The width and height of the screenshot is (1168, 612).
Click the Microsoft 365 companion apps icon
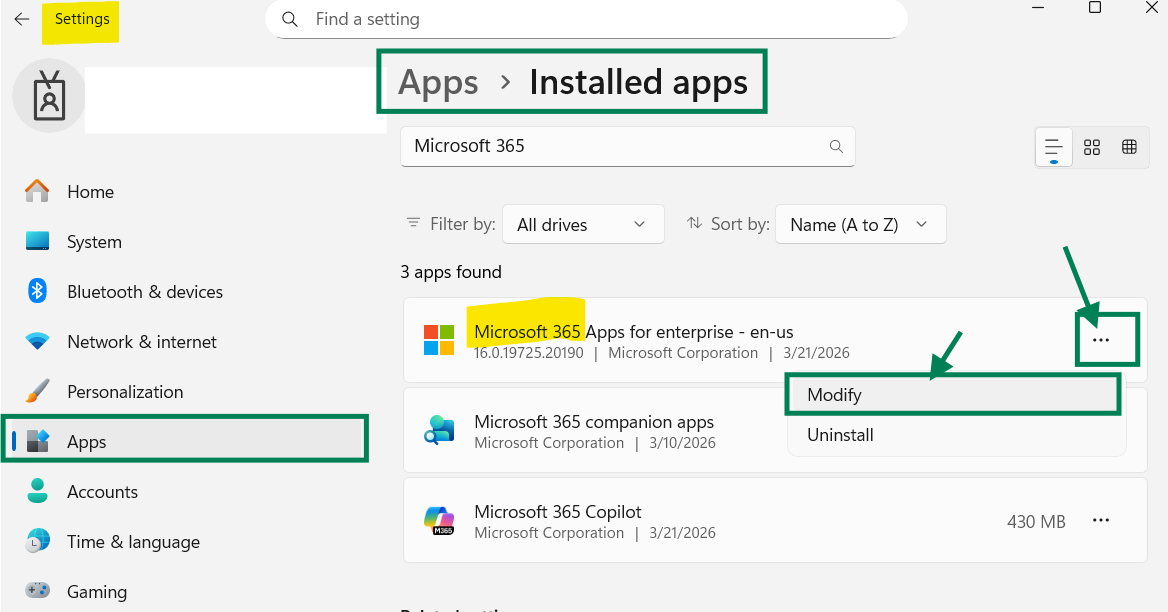(439, 430)
